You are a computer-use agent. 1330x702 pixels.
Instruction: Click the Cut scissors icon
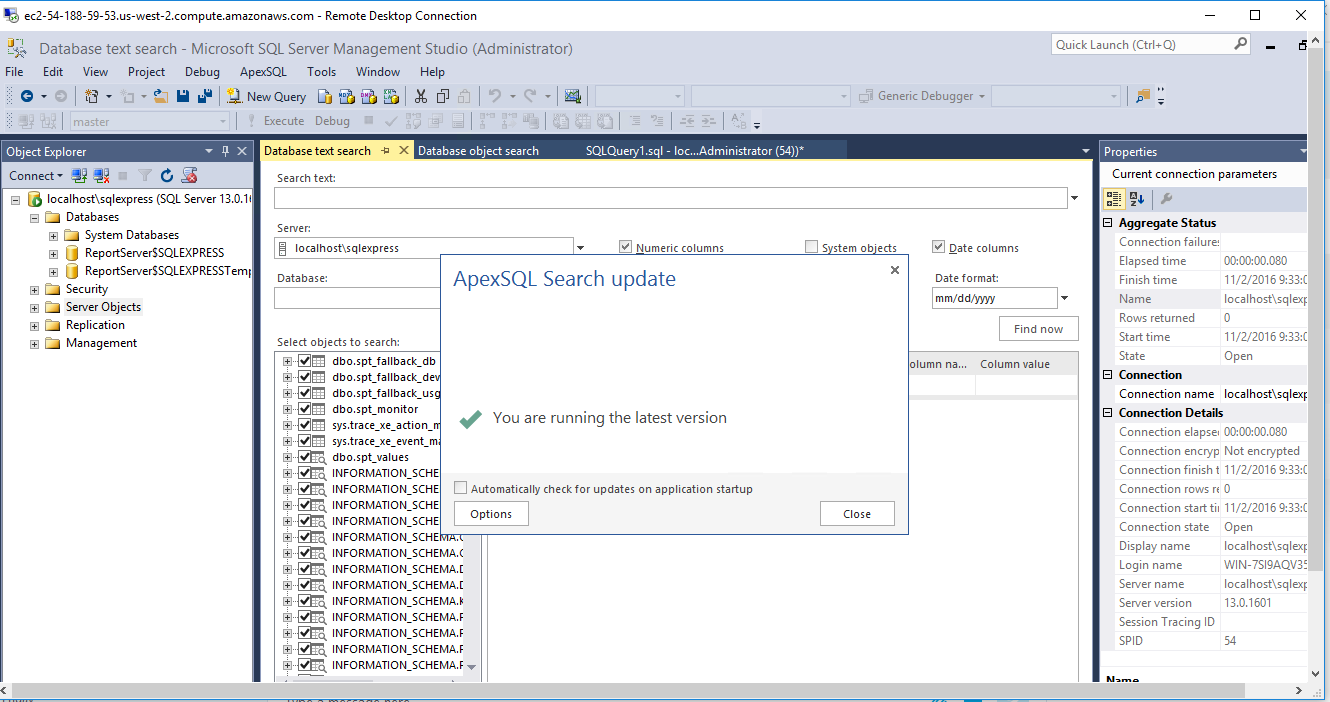click(x=420, y=96)
